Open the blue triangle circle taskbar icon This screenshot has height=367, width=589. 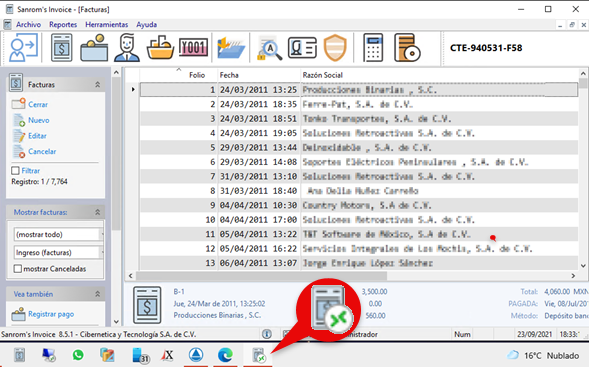coord(196,355)
